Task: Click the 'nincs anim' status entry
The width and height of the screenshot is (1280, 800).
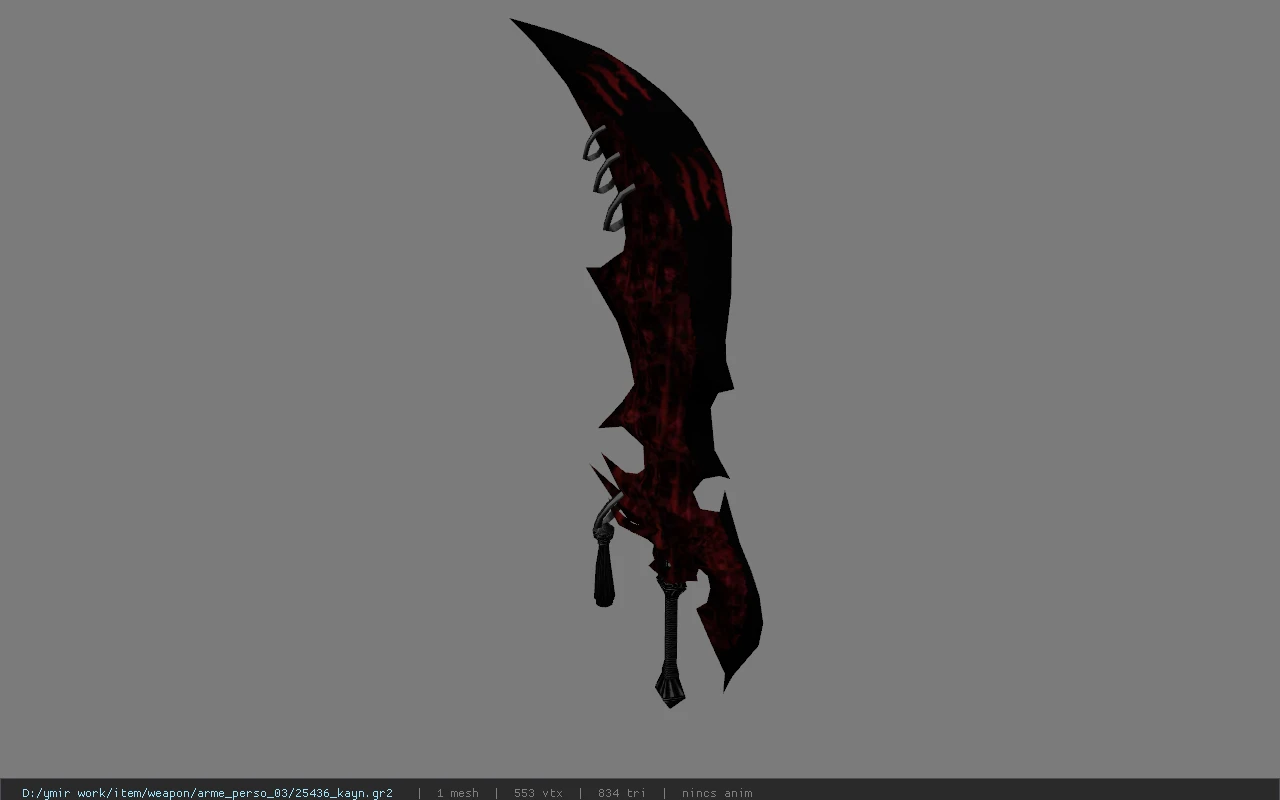Action: click(x=717, y=793)
